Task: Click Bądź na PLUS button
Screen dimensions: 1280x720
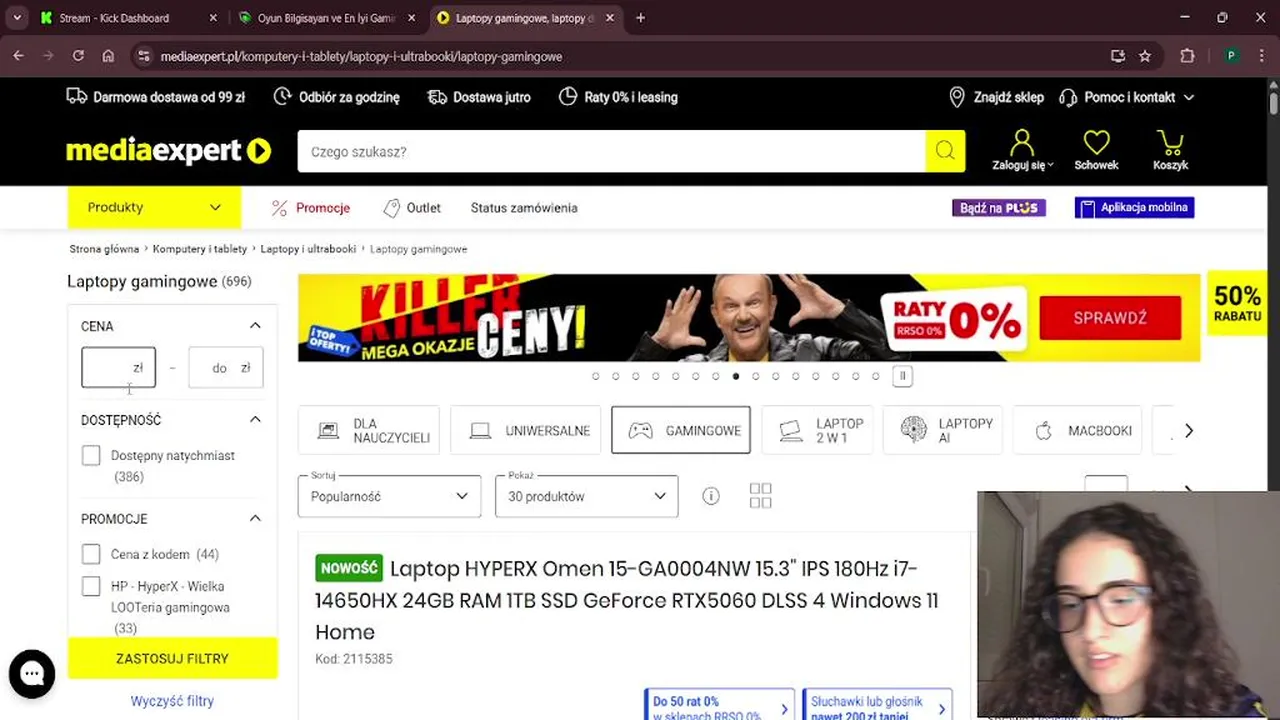Action: tap(999, 208)
